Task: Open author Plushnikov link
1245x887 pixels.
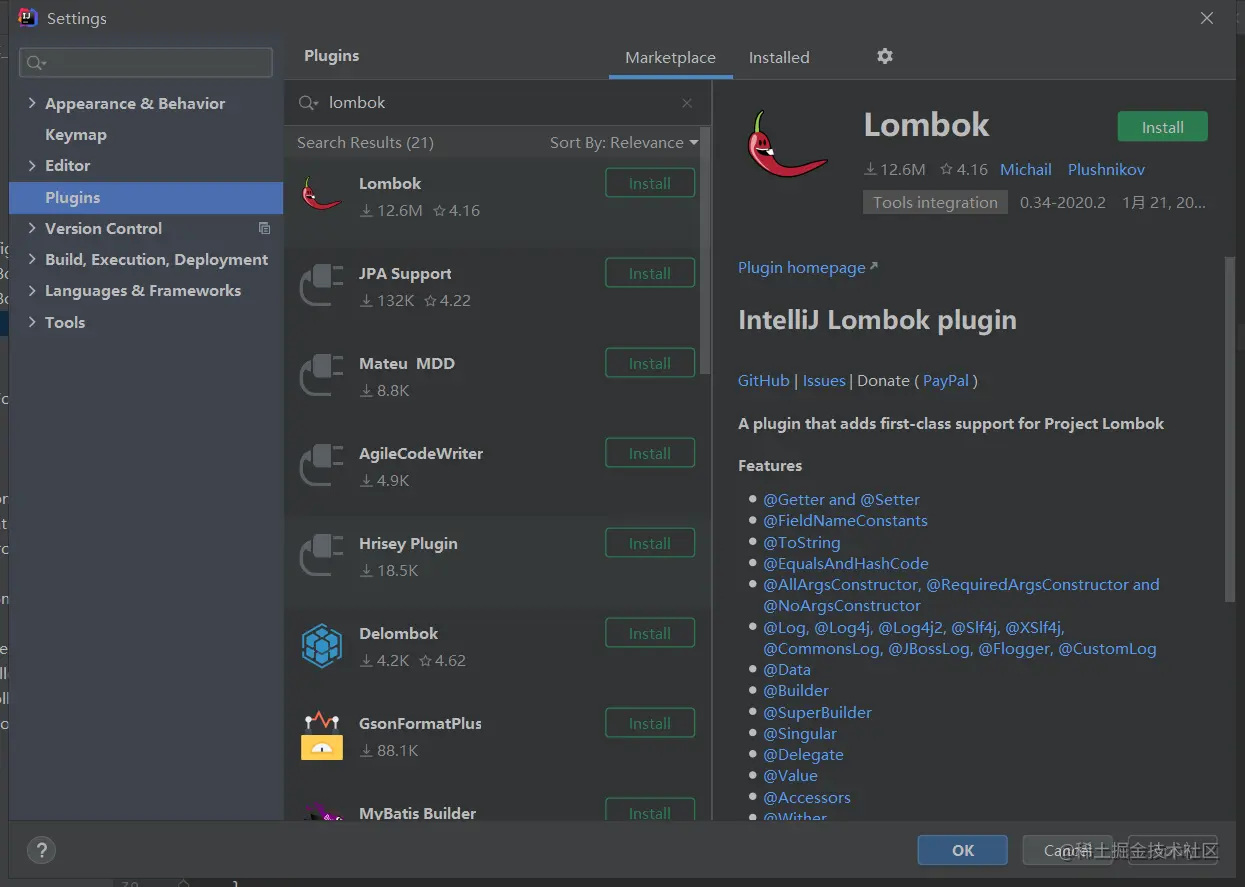Action: 1106,170
